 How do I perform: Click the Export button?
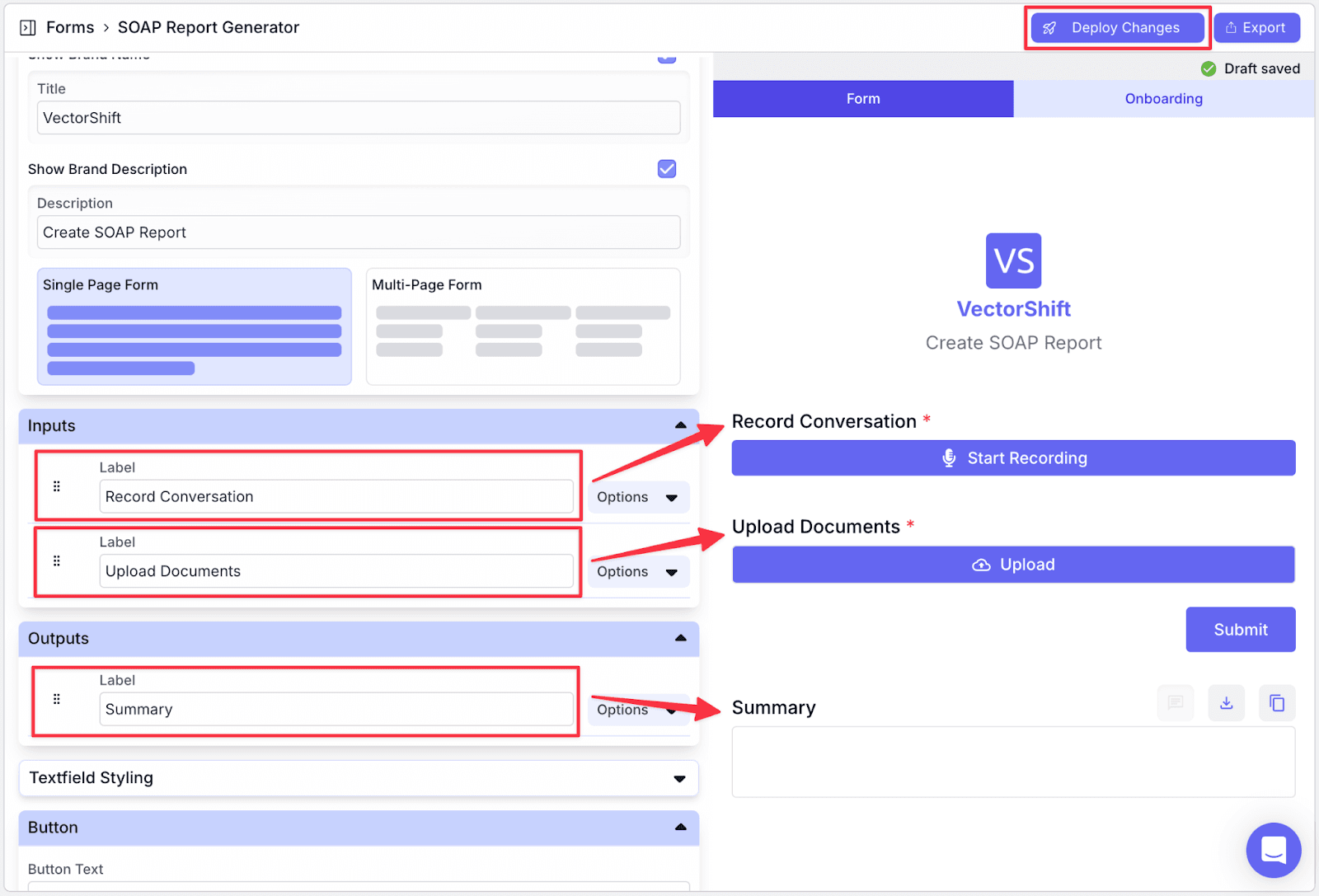[1256, 28]
